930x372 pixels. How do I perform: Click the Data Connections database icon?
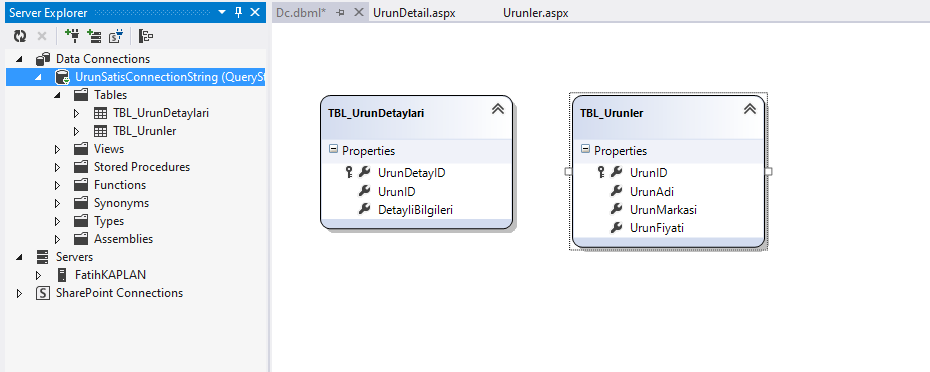coord(43,59)
